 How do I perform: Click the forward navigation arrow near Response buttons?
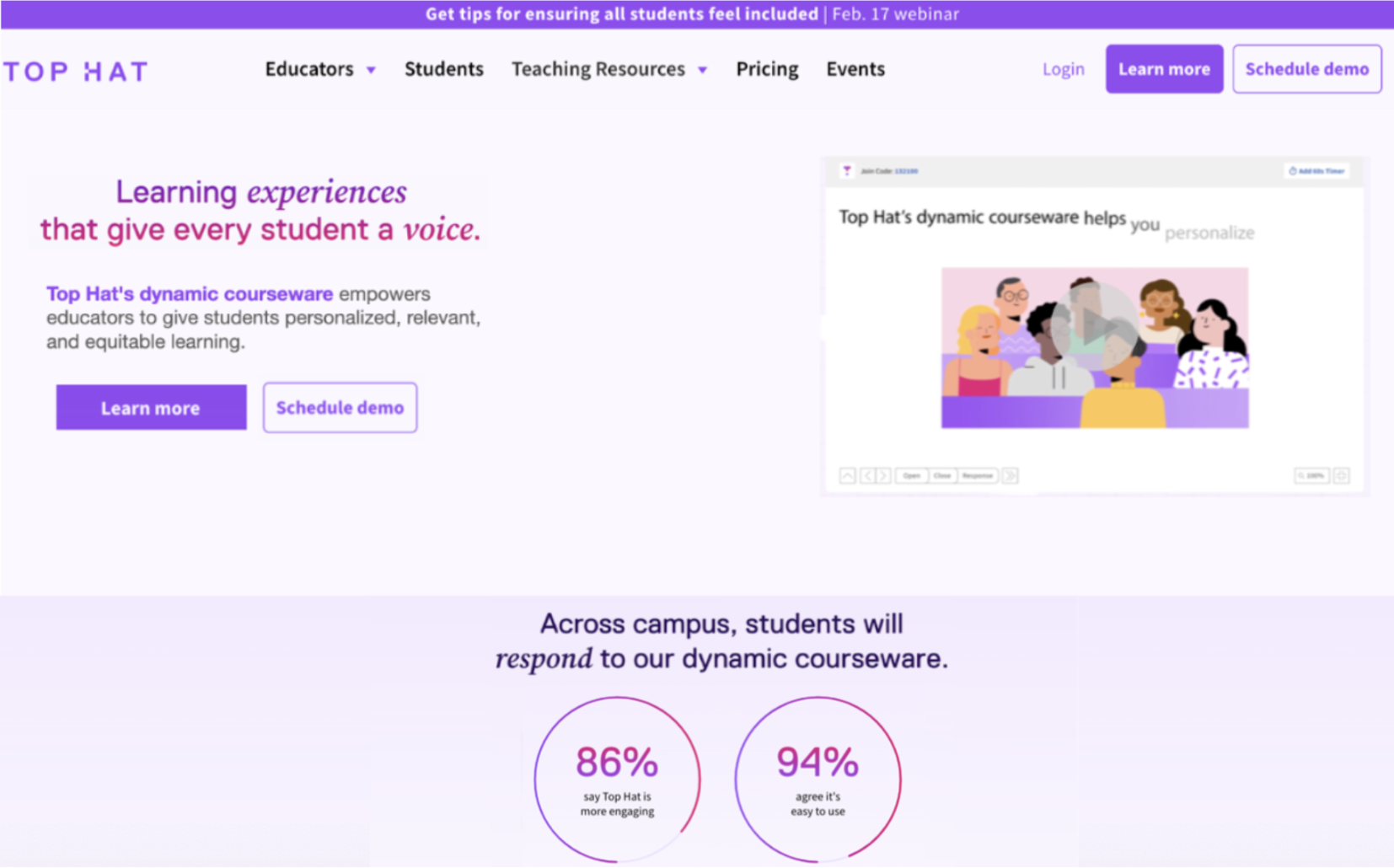[1010, 475]
